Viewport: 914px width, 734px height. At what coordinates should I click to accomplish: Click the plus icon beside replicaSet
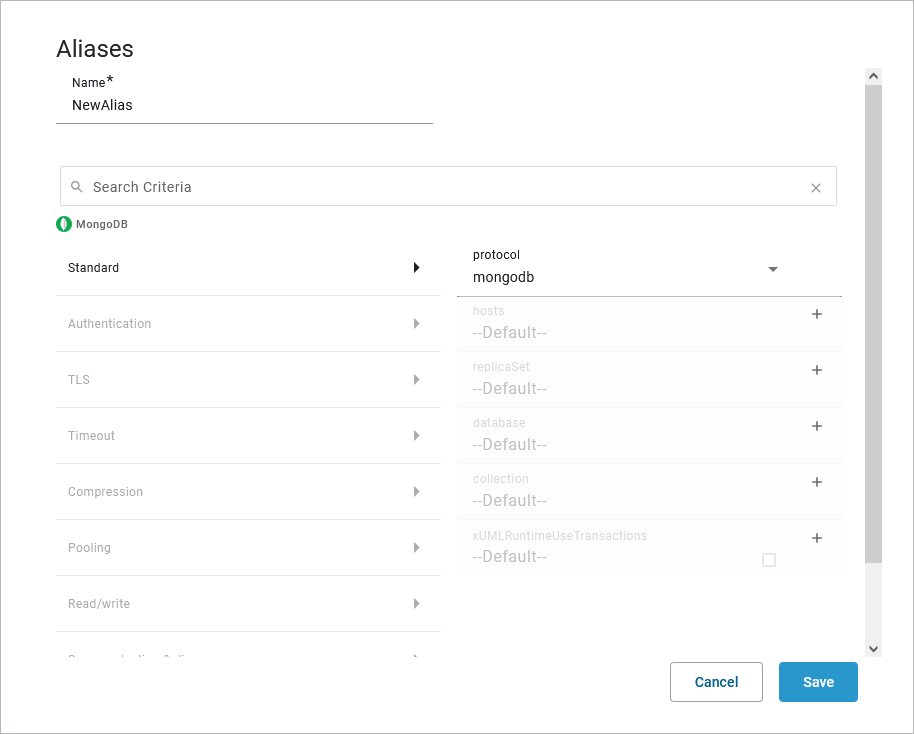[x=816, y=370]
